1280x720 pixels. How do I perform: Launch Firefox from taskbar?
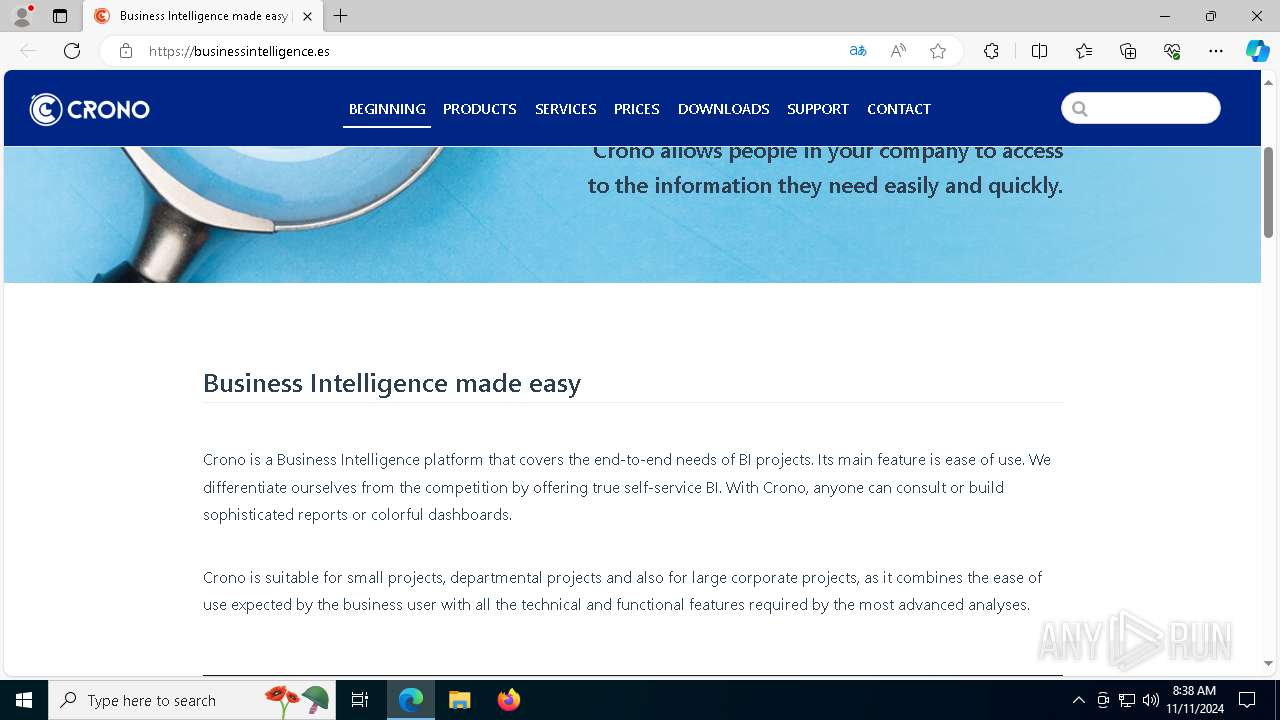tap(509, 700)
